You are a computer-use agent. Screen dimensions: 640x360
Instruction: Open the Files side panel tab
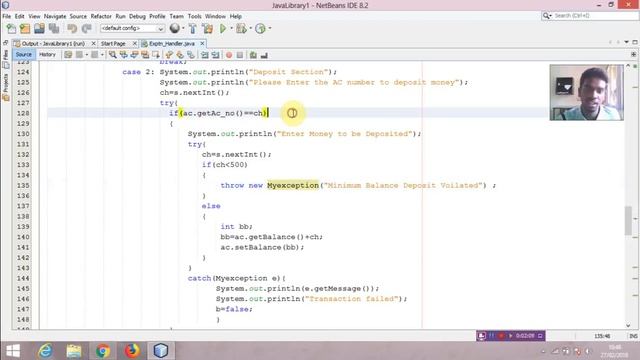coord(6,59)
